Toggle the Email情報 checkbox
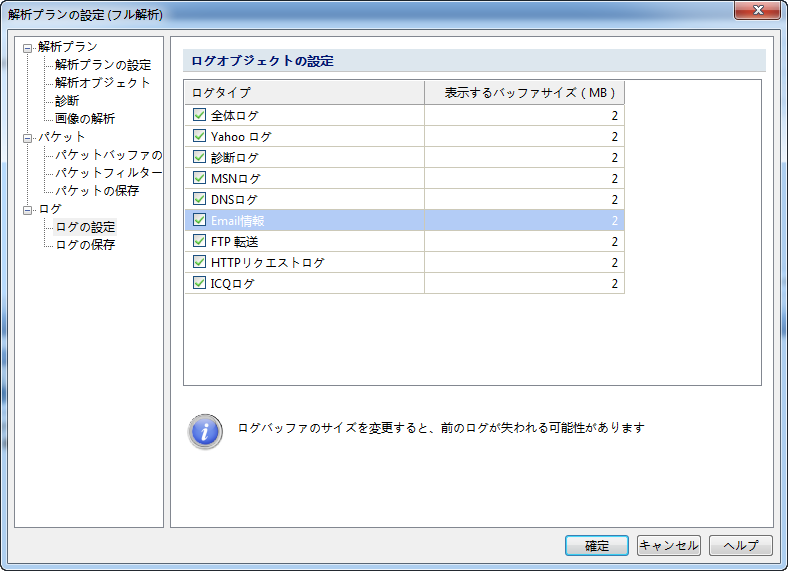Image resolution: width=788 pixels, height=571 pixels. coord(199,221)
